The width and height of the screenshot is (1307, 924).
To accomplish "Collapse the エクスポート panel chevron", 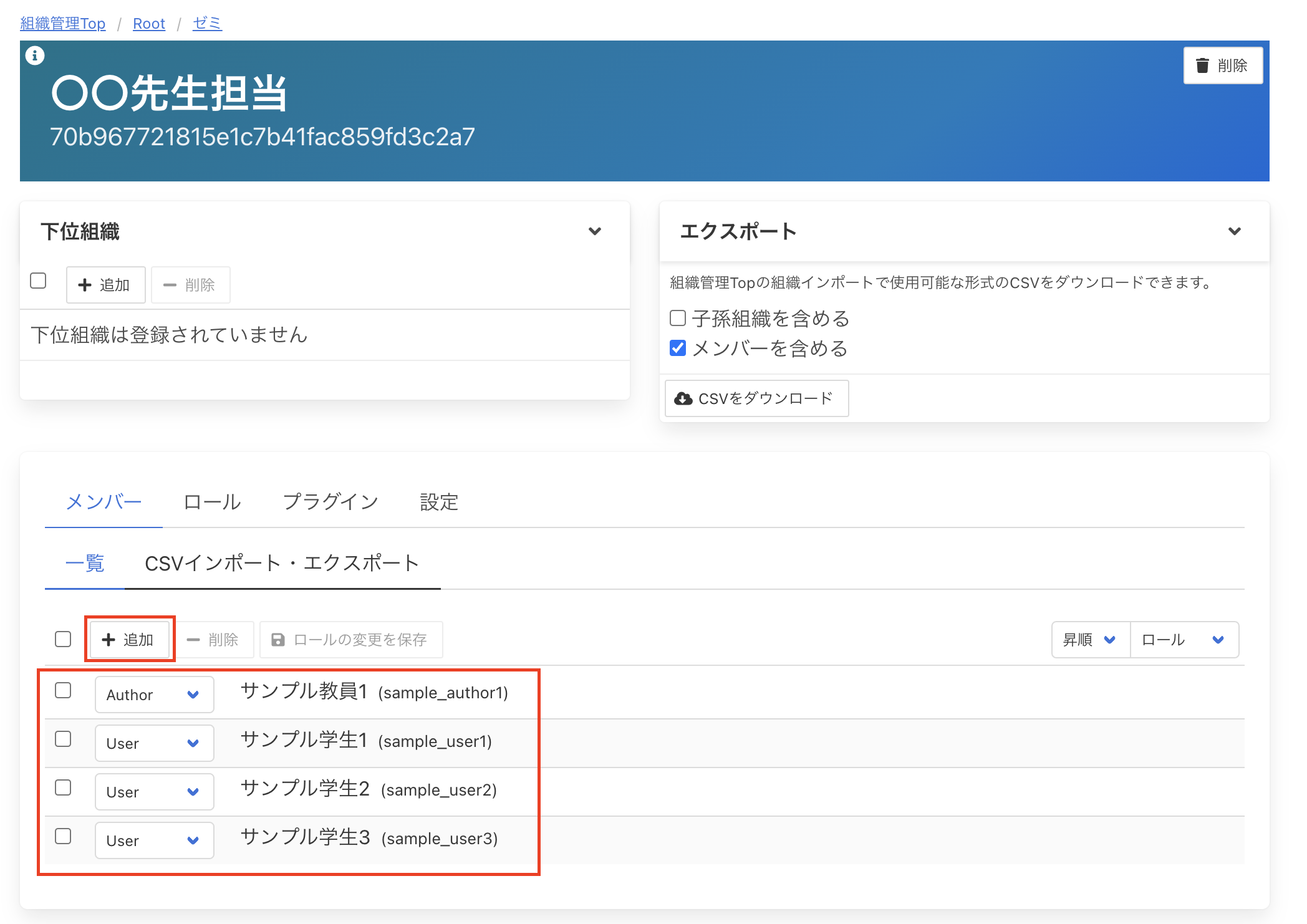I will tap(1234, 231).
